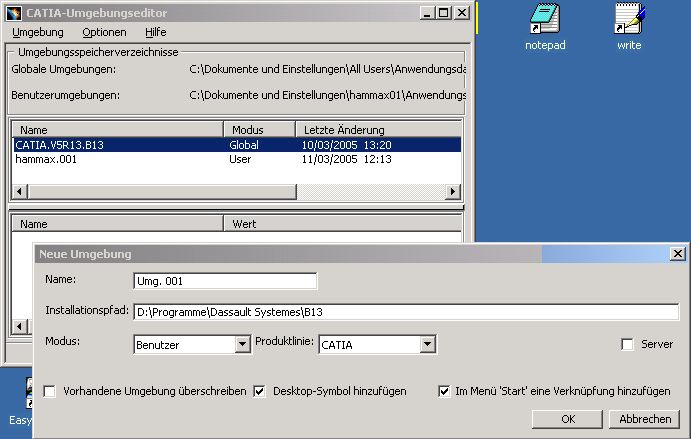The image size is (691, 439).
Task: Click the Global mode cell of CATIA.V5R13.B13
Action: (244, 145)
